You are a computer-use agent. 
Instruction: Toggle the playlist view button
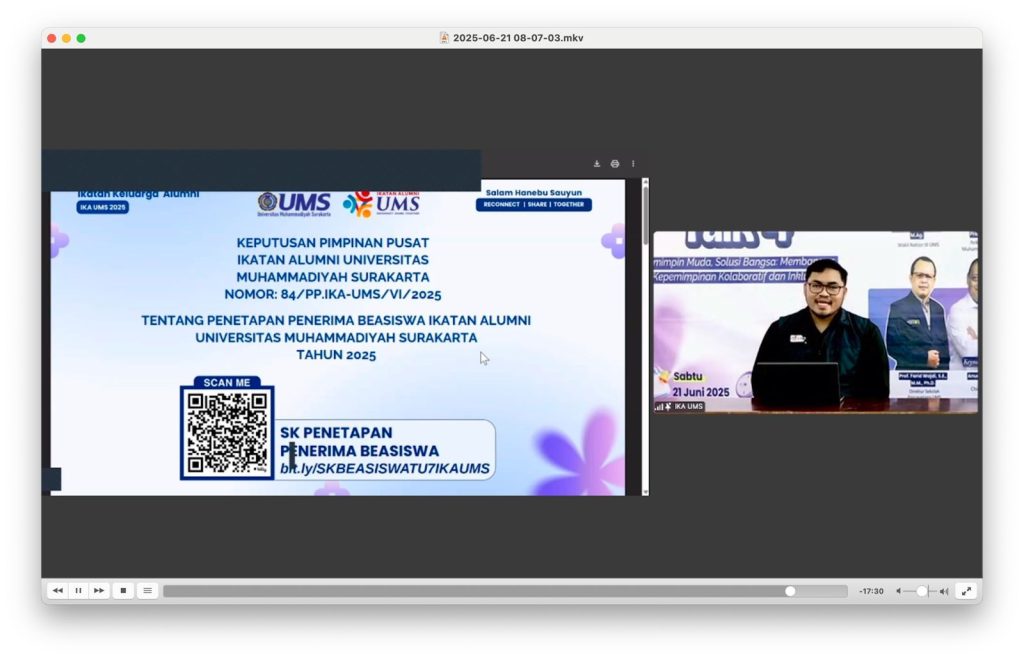(x=148, y=590)
